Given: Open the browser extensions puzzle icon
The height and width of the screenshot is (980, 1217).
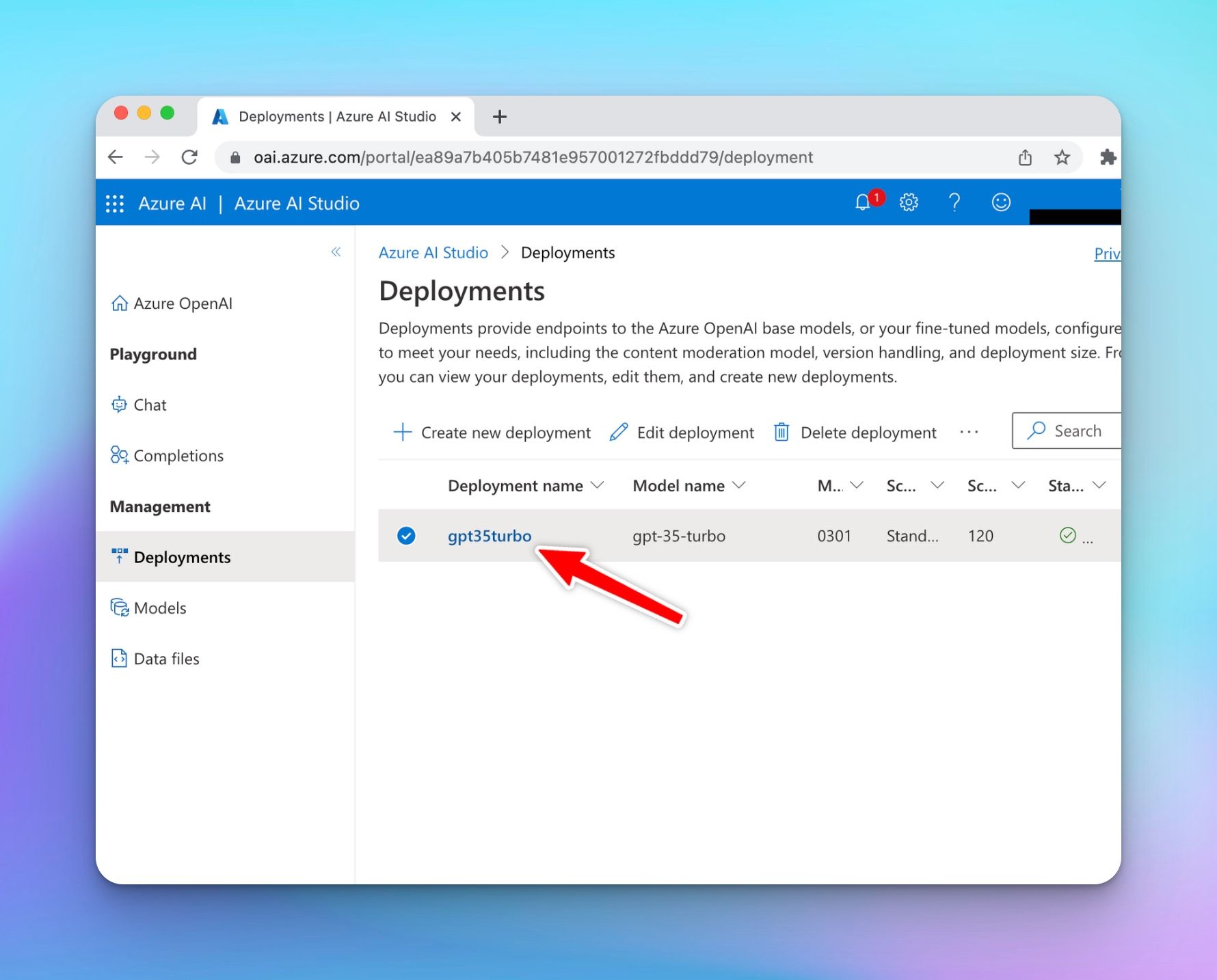Looking at the screenshot, I should [x=1108, y=157].
